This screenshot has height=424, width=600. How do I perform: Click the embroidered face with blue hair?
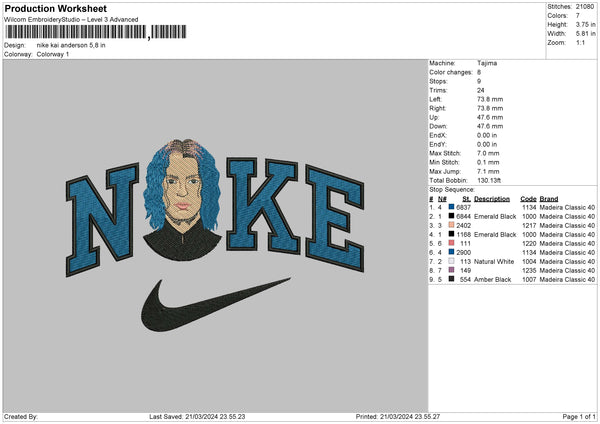click(183, 199)
